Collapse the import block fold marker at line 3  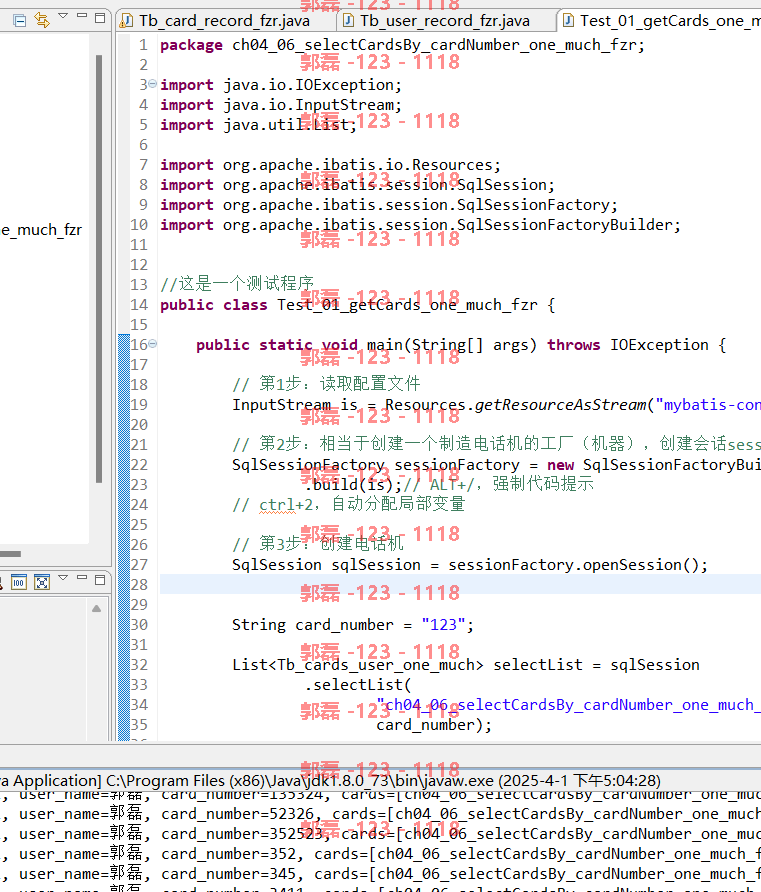152,84
